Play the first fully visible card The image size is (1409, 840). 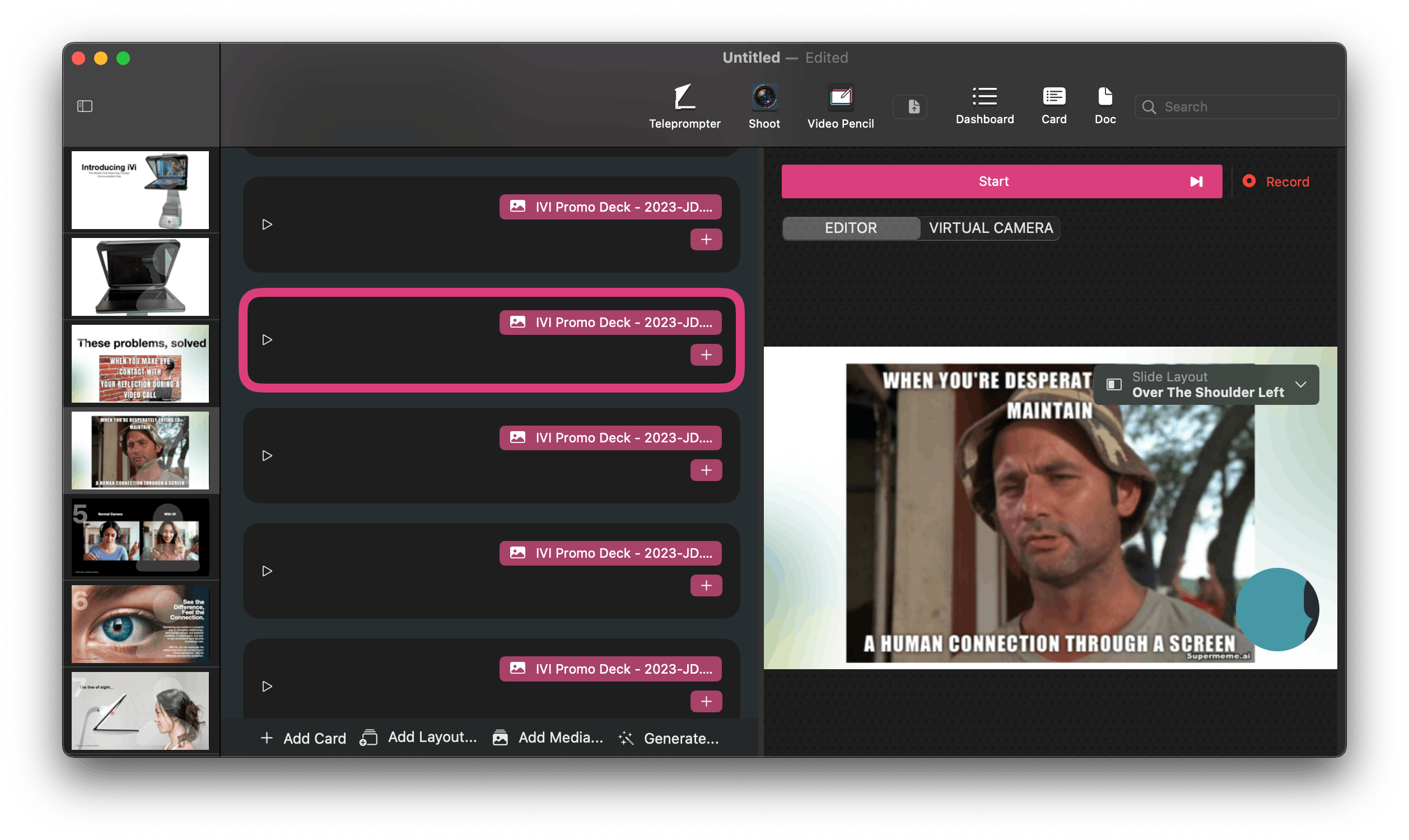pos(267,225)
